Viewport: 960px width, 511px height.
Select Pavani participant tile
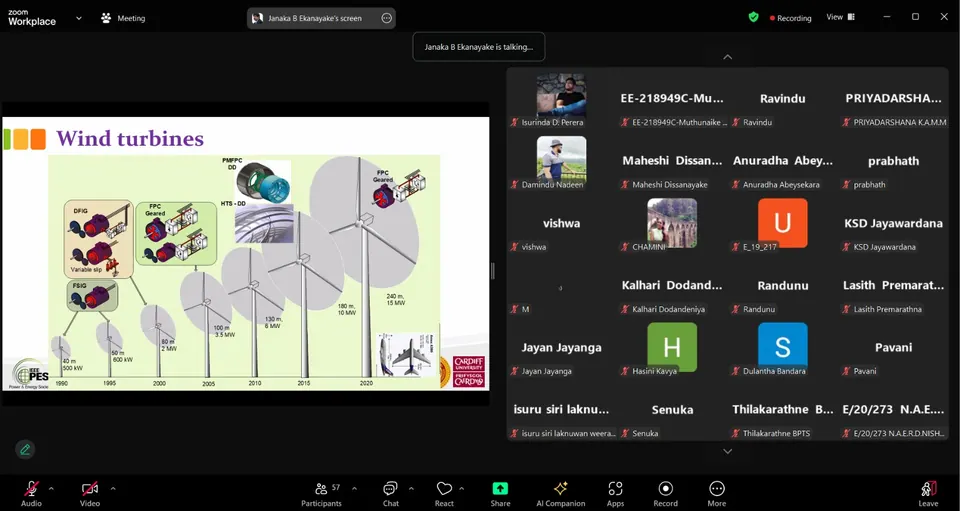pyautogui.click(x=893, y=348)
